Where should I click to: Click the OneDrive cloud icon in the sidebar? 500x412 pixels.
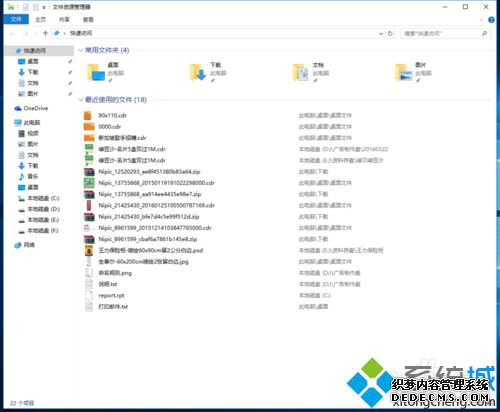[x=18, y=108]
